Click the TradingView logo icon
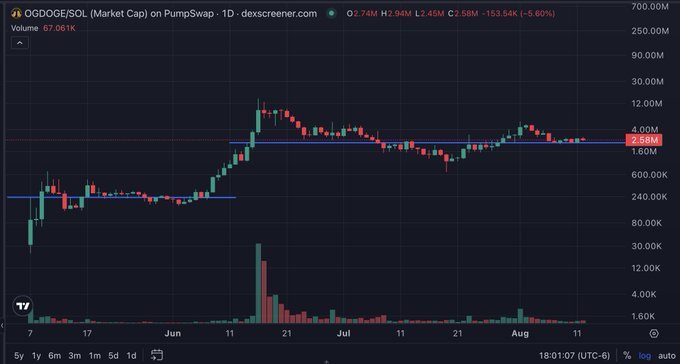This screenshot has width=680, height=364. tap(23, 306)
